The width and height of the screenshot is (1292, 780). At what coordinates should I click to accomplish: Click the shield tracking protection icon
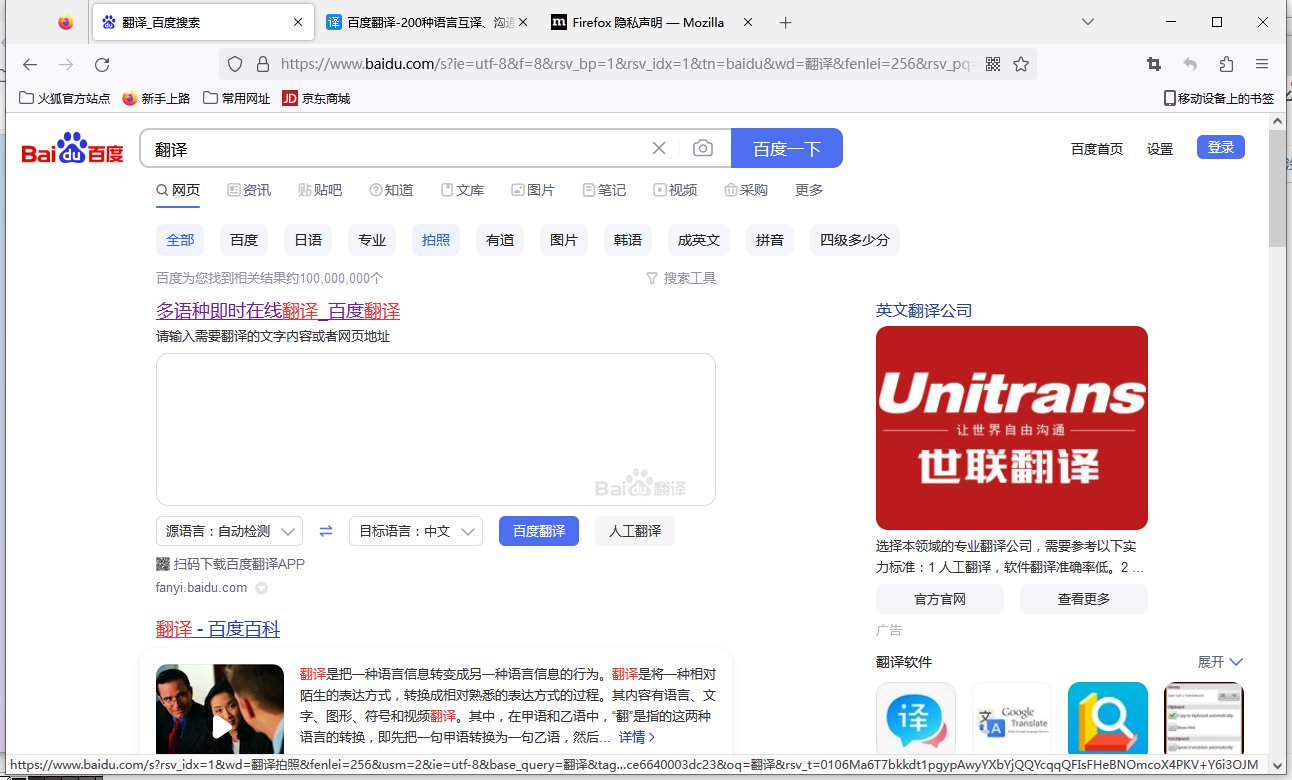click(235, 64)
